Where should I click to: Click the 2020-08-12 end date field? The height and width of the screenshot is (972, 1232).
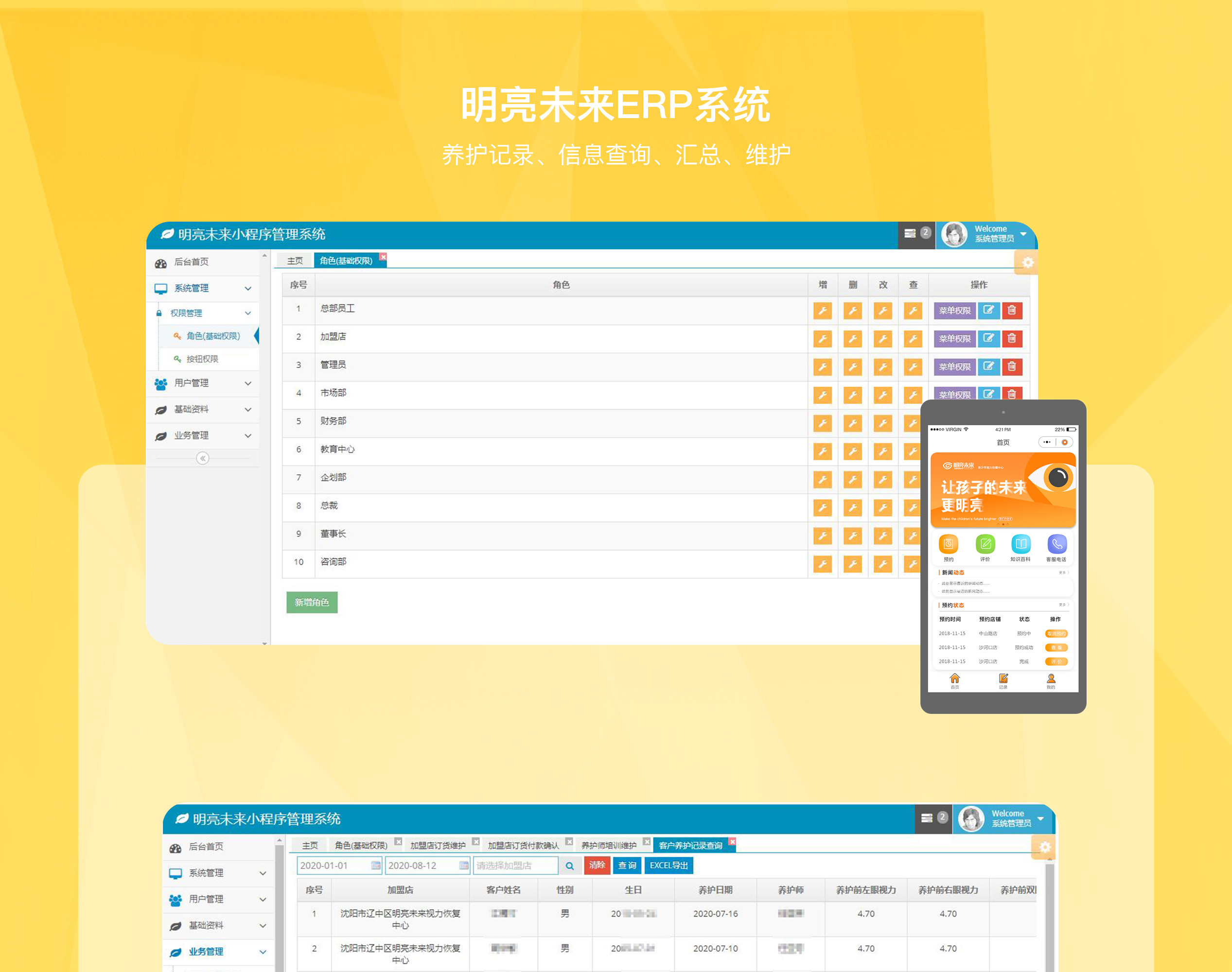coord(422,866)
